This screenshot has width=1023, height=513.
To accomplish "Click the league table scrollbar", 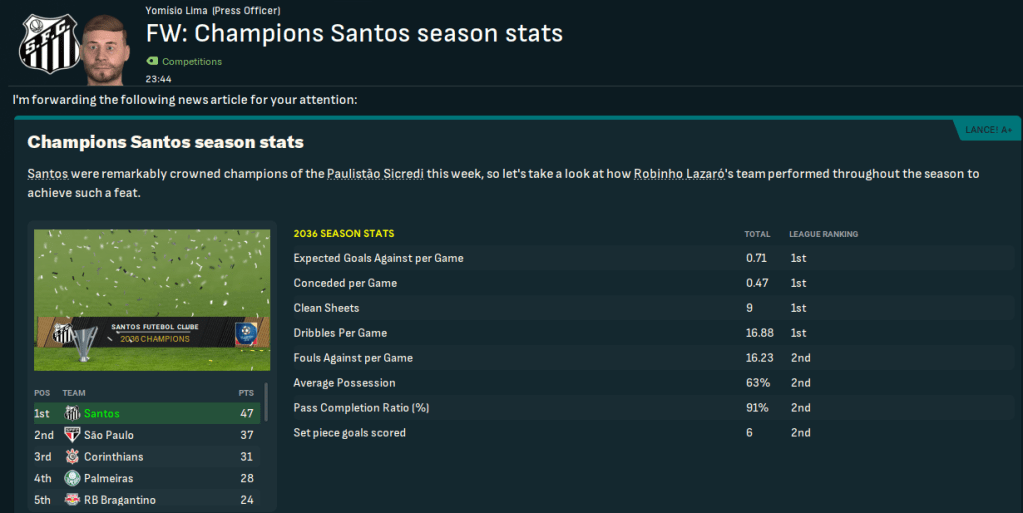I will point(266,402).
